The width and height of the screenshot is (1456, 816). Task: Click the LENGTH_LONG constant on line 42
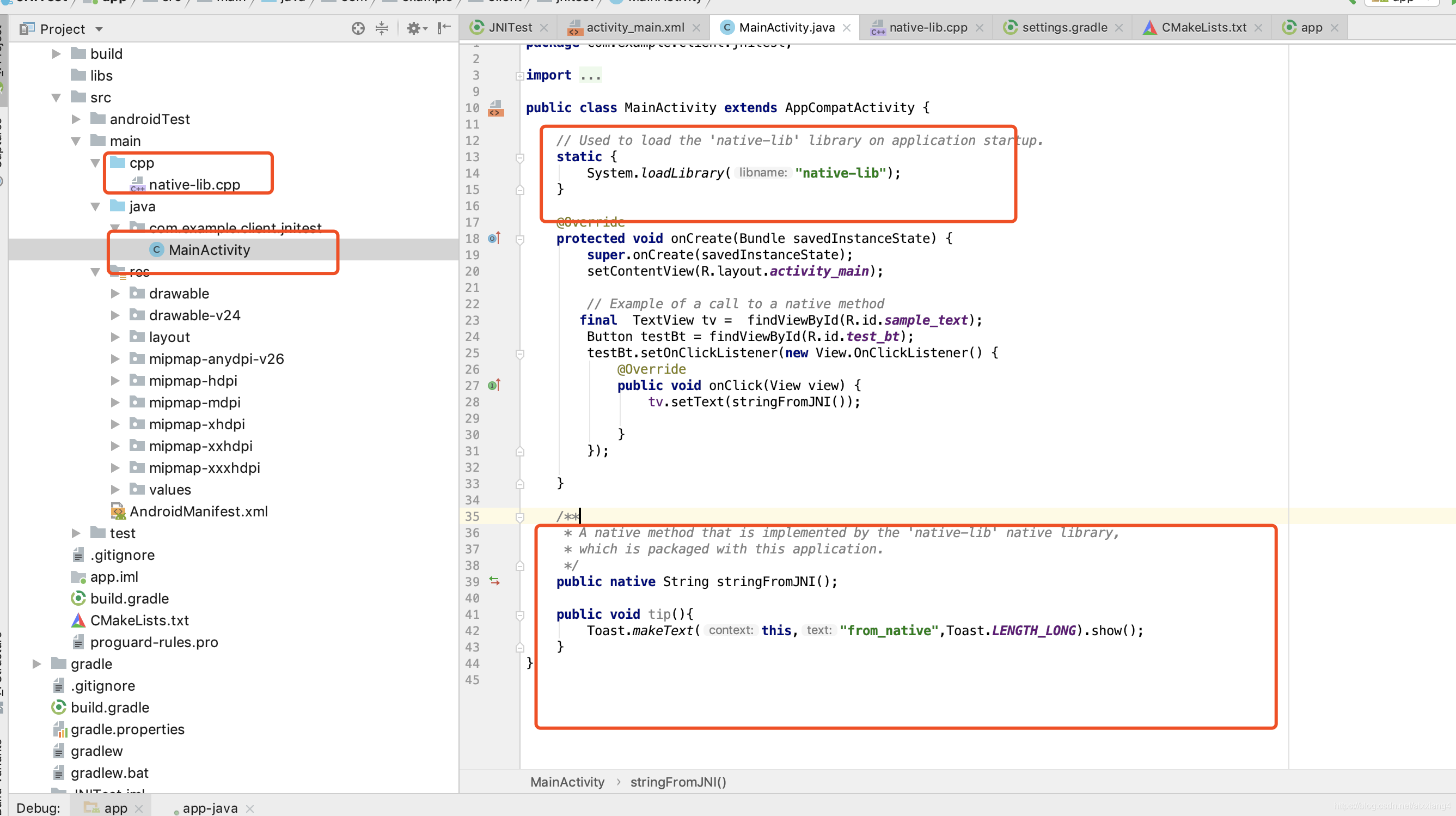(x=1033, y=630)
